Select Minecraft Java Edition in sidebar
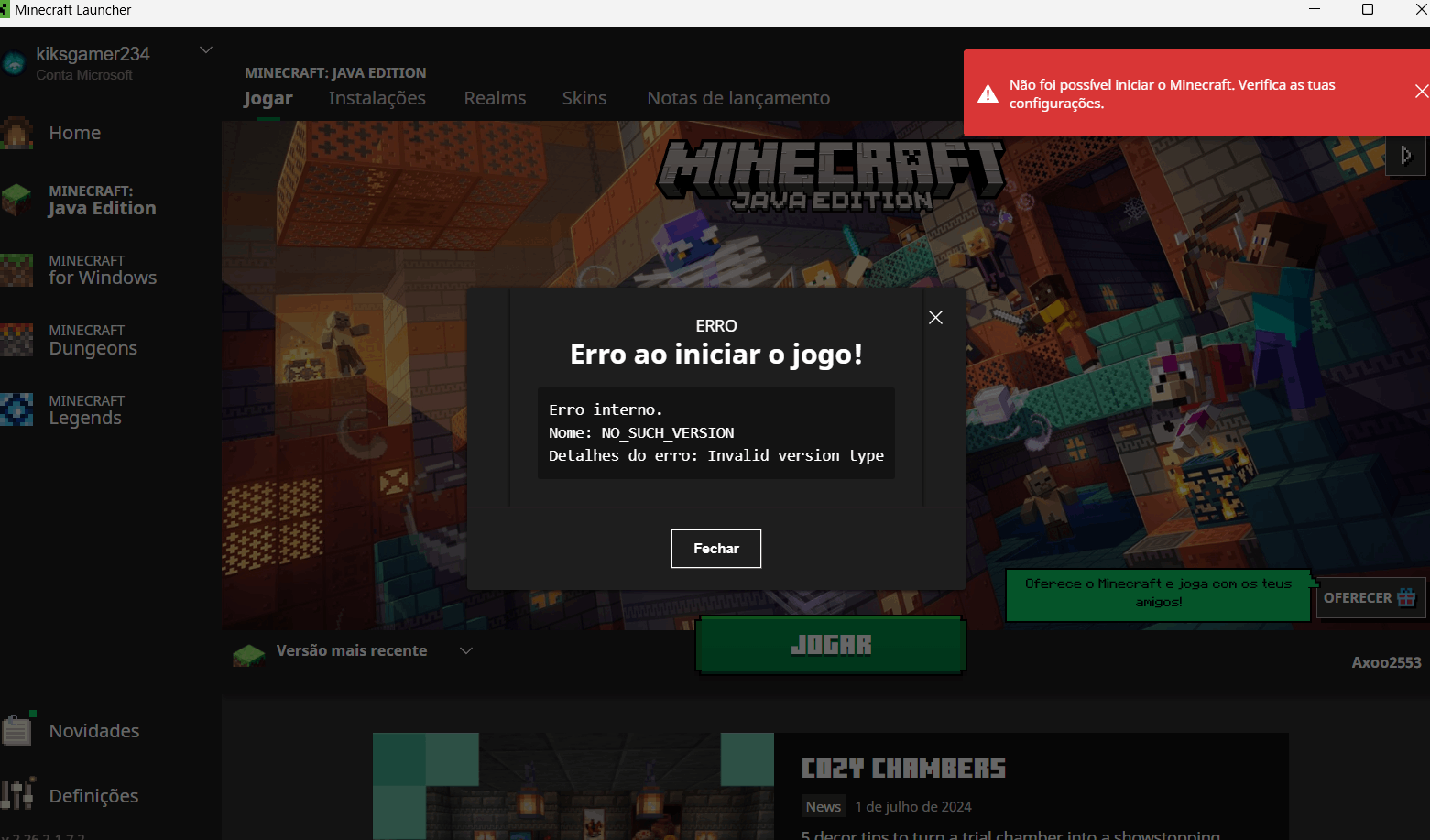 pos(103,200)
